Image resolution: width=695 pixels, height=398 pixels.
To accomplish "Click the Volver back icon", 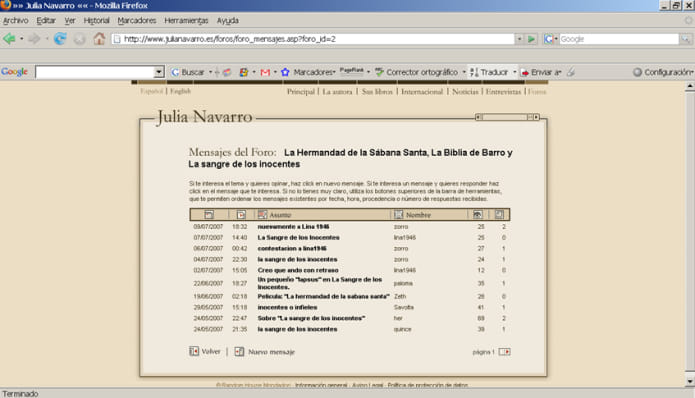I will coord(194,351).
